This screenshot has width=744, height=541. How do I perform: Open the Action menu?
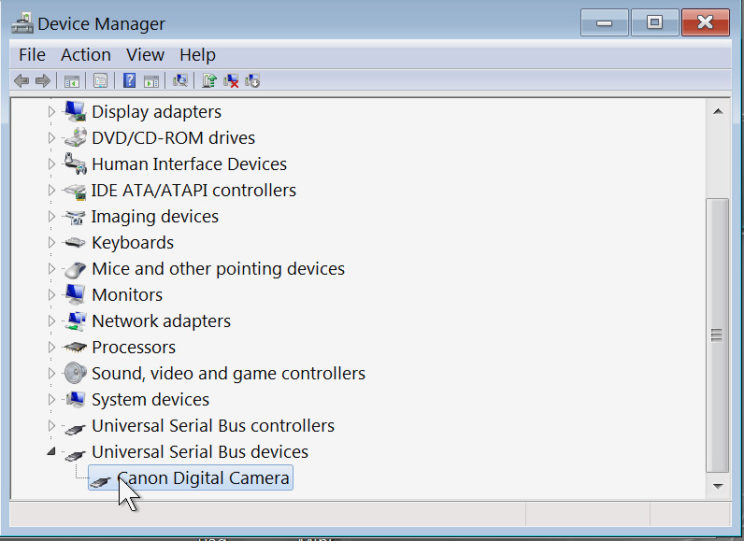point(85,55)
